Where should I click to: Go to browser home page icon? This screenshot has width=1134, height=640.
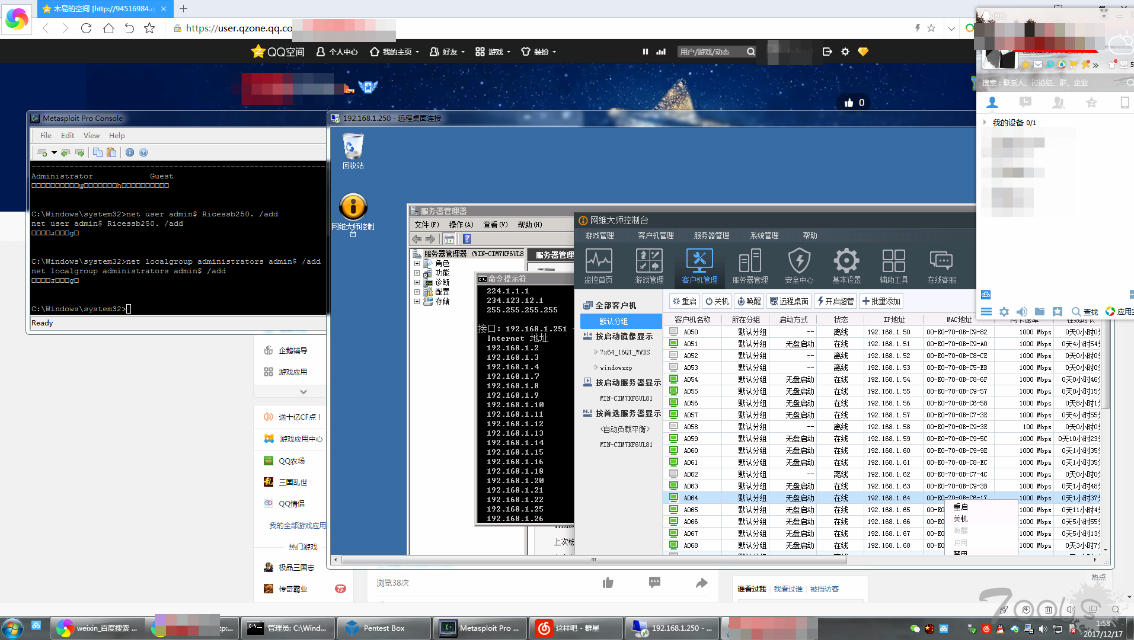click(x=108, y=28)
